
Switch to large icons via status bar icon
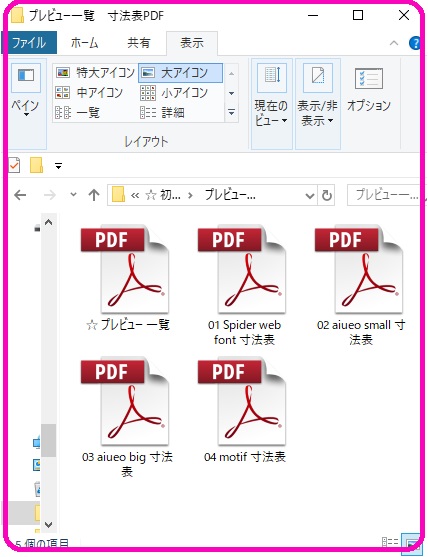(x=411, y=544)
